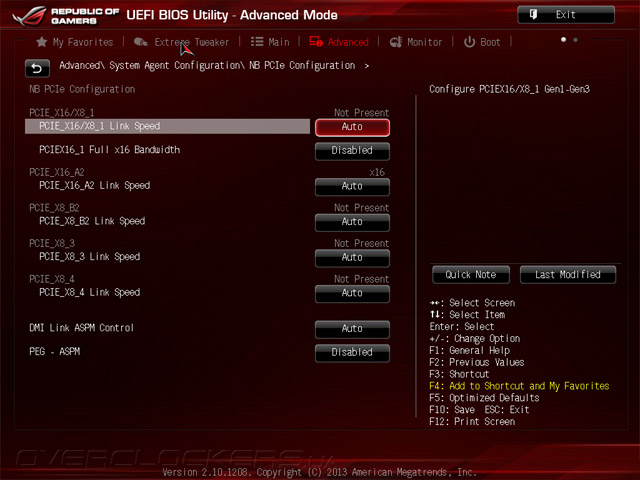
Task: Click PCIE_X8_3 Not Present status
Action: click(362, 243)
